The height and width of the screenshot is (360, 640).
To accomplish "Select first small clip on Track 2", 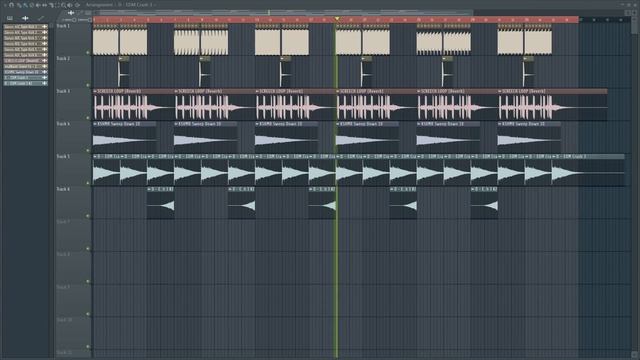I will [x=124, y=72].
